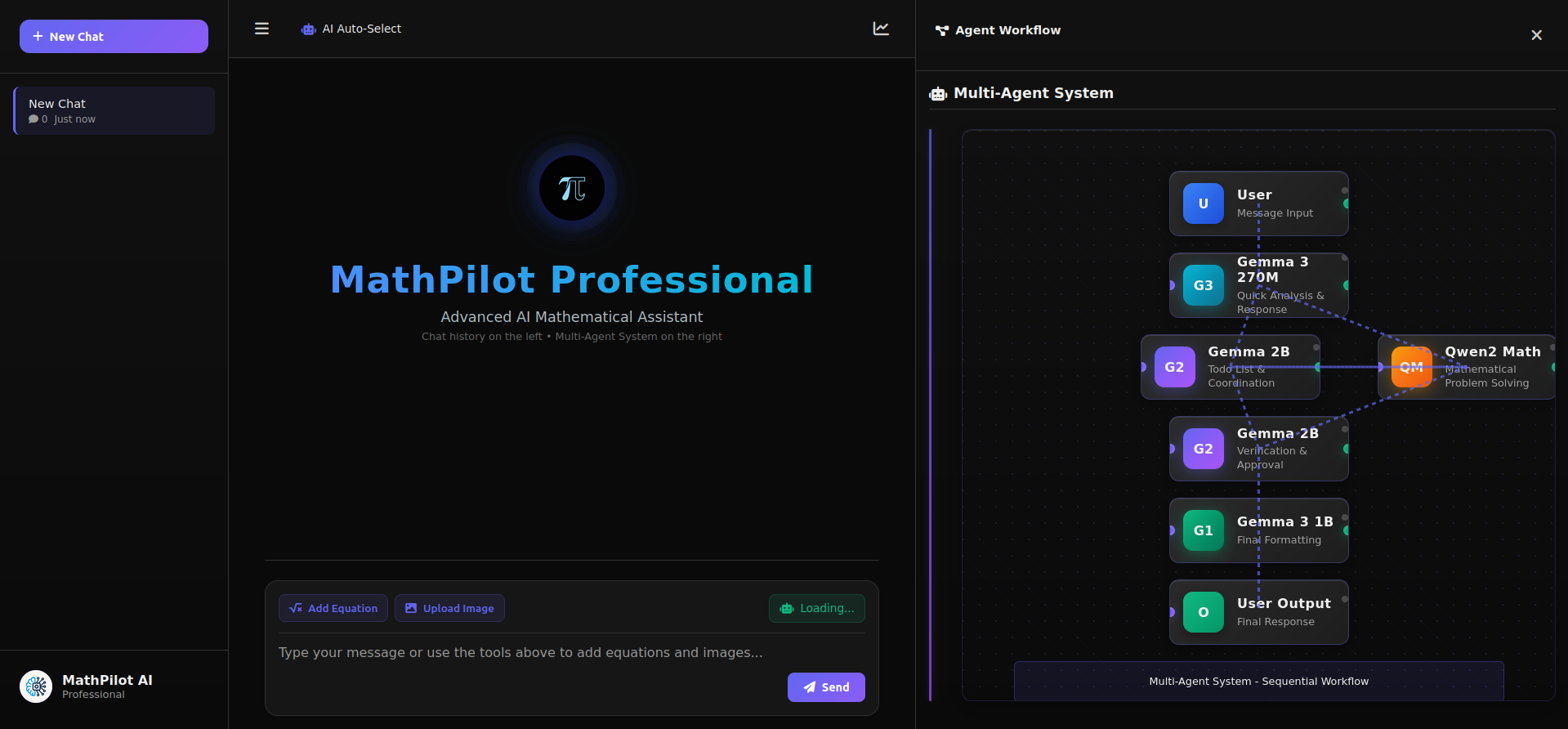Screen dimensions: 1568x729
Task: Click 'Advanced AI Mathematical Assistant' subtitle
Action: click(572, 317)
